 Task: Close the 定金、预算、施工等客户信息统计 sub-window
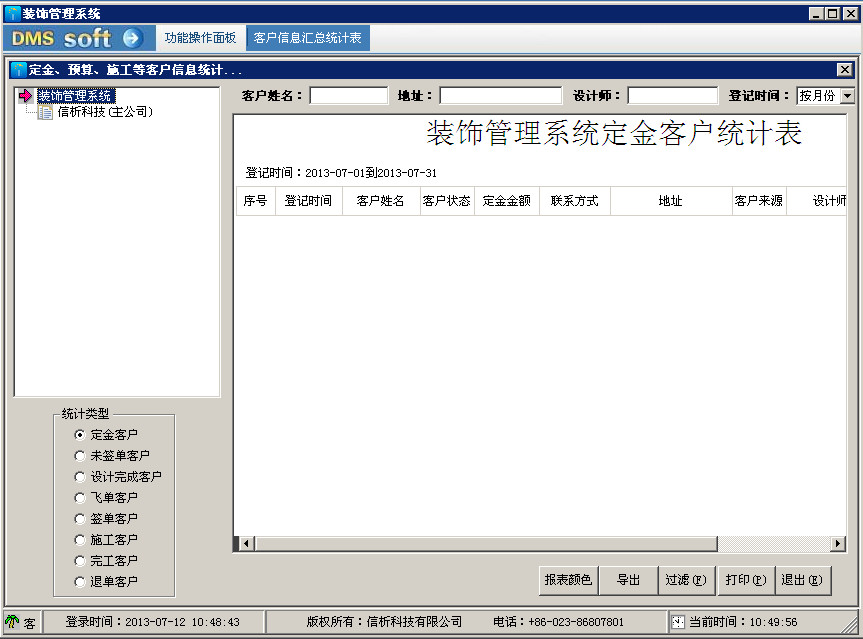tap(844, 69)
